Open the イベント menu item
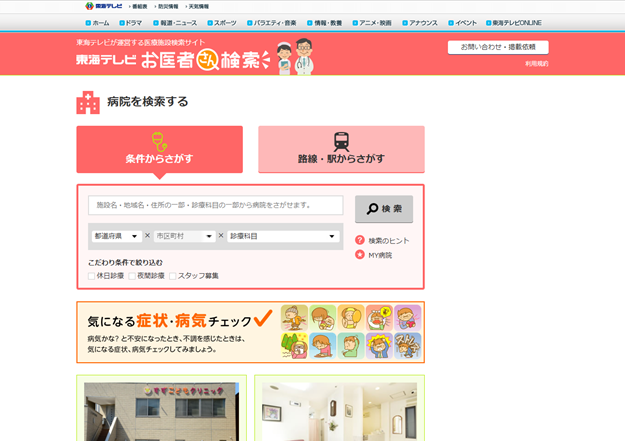625x441 pixels. pyautogui.click(x=462, y=23)
